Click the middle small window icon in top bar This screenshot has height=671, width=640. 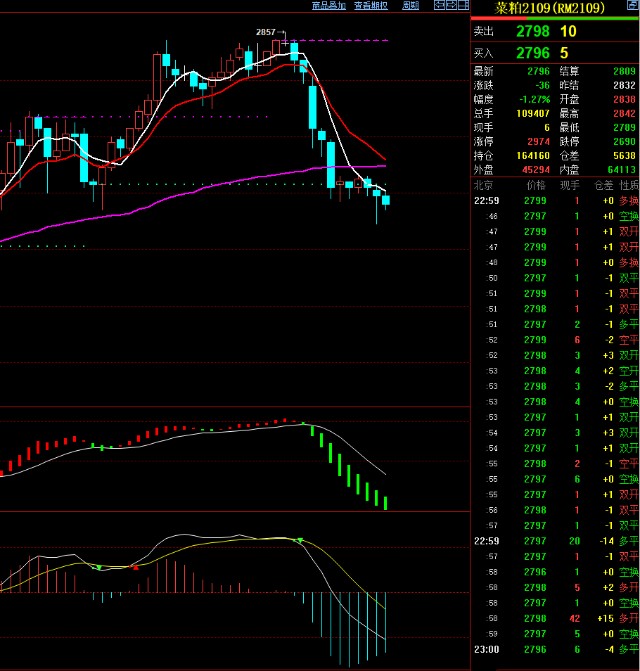pos(449,5)
